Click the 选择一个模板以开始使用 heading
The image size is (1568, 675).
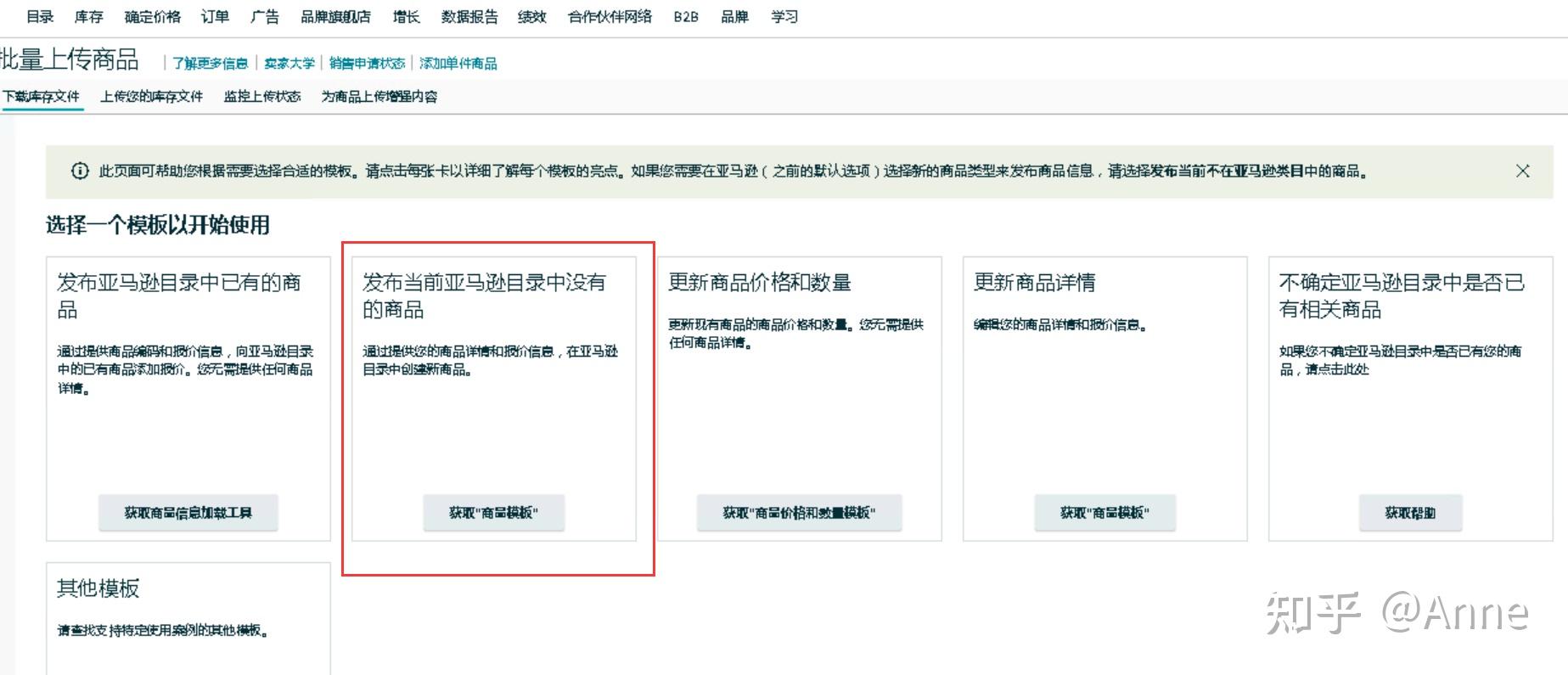(158, 225)
